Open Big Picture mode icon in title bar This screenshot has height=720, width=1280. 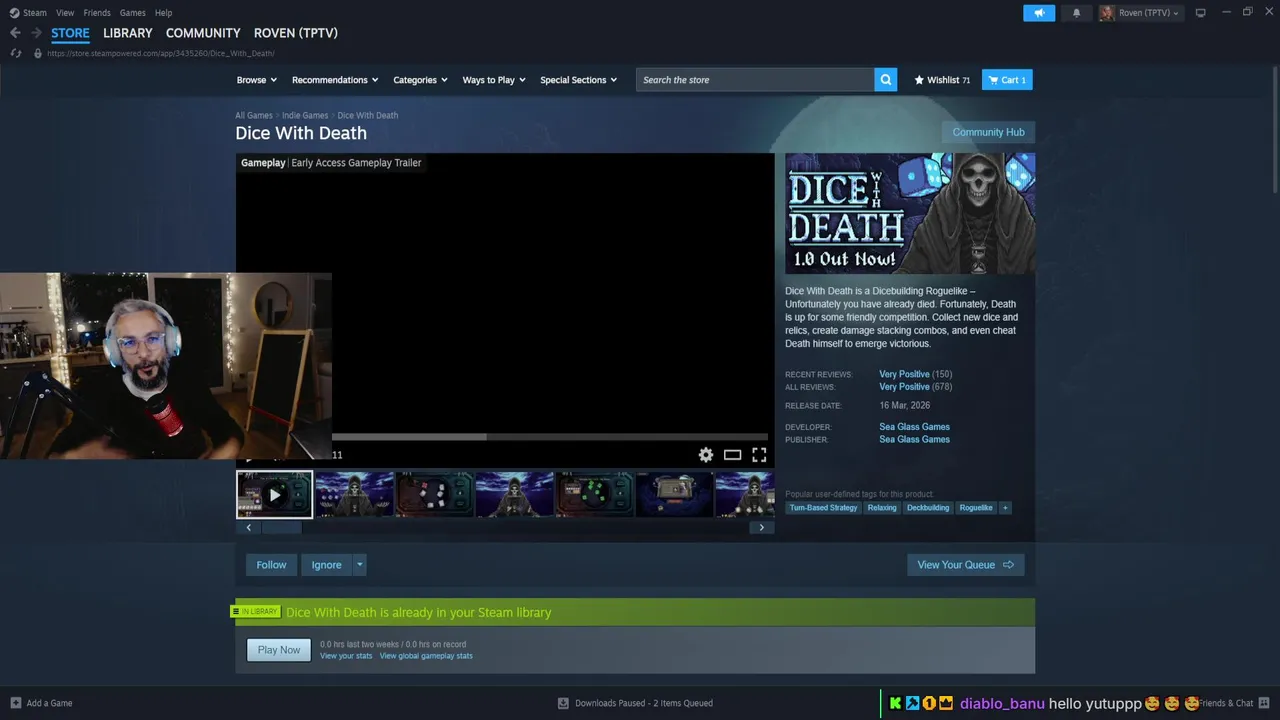point(1200,13)
